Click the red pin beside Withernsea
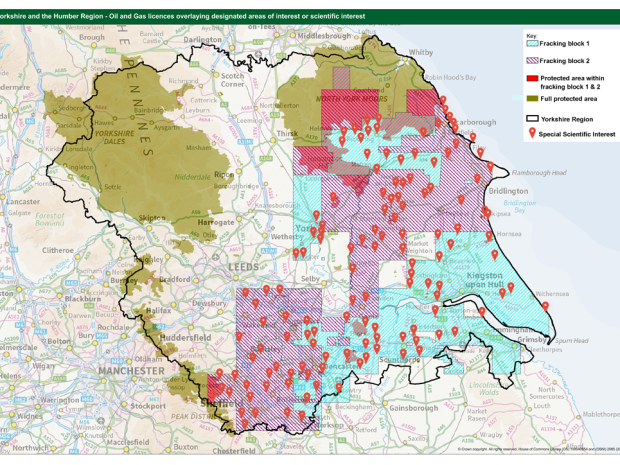The width and height of the screenshot is (620, 465). pyautogui.click(x=545, y=306)
